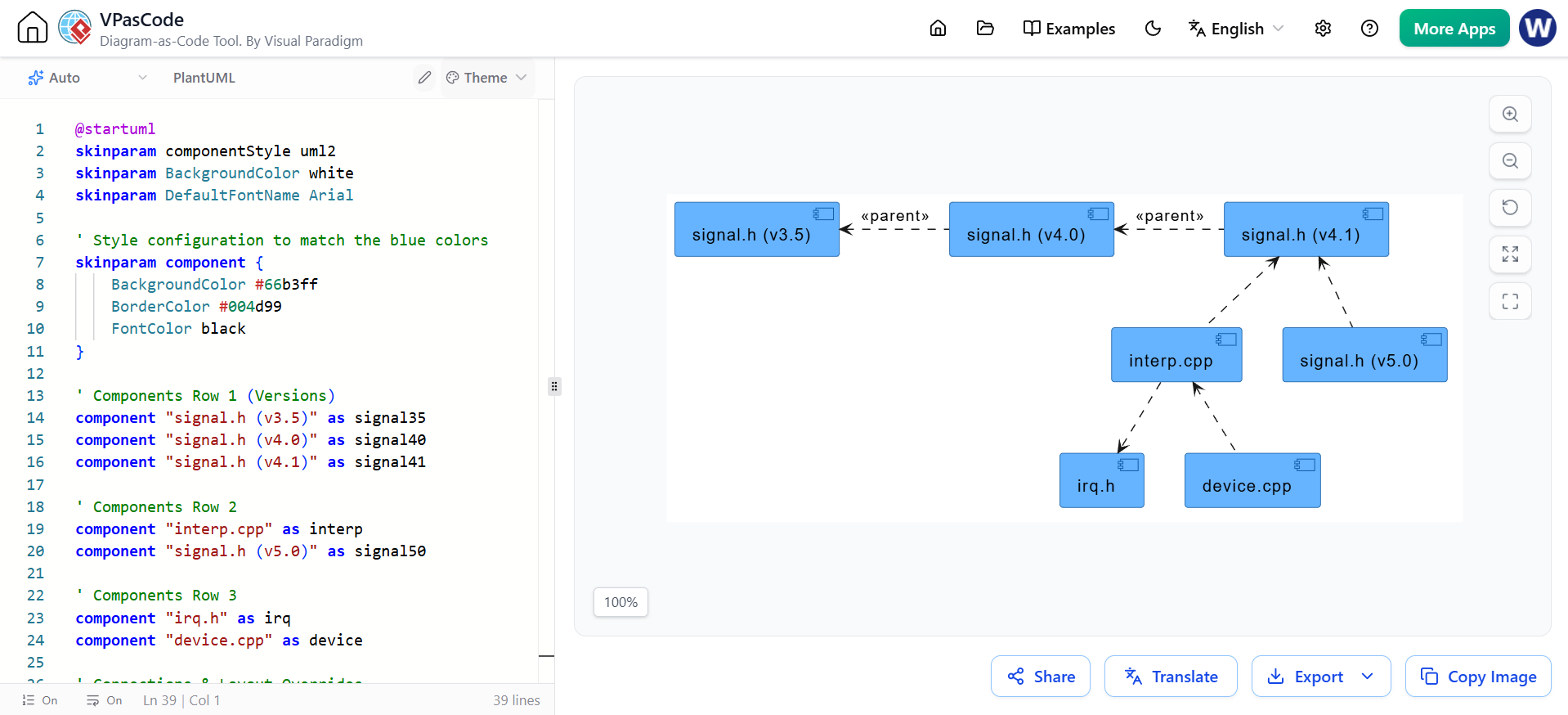
Task: Toggle word wrap On in status bar
Action: pos(105,700)
